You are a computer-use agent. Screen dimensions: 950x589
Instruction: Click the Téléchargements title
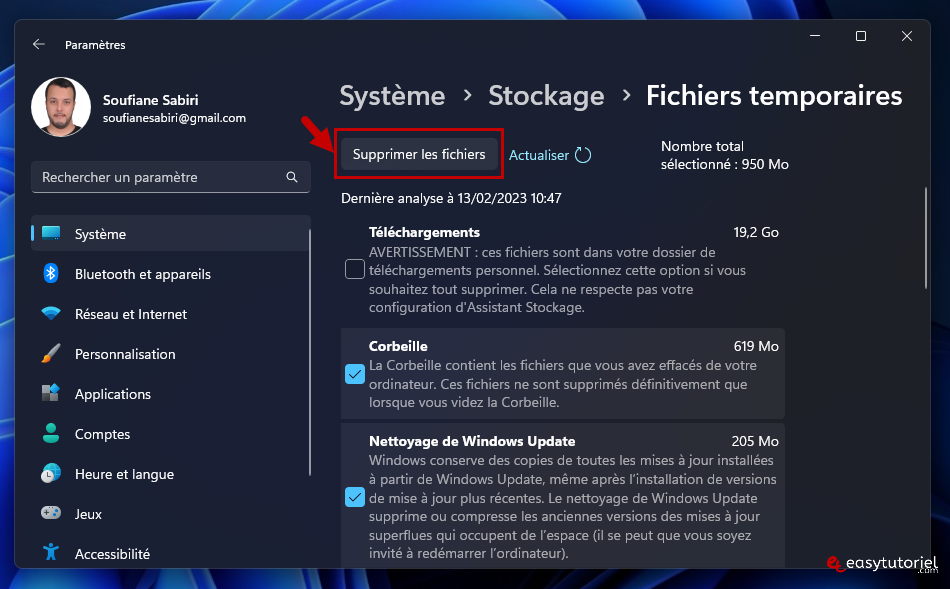click(x=424, y=232)
